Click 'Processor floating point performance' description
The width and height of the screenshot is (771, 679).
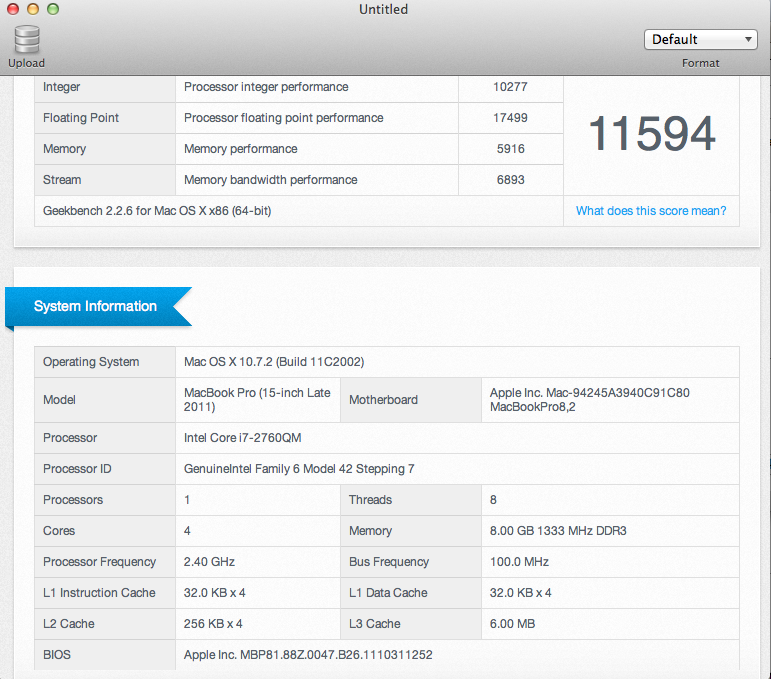pos(284,118)
